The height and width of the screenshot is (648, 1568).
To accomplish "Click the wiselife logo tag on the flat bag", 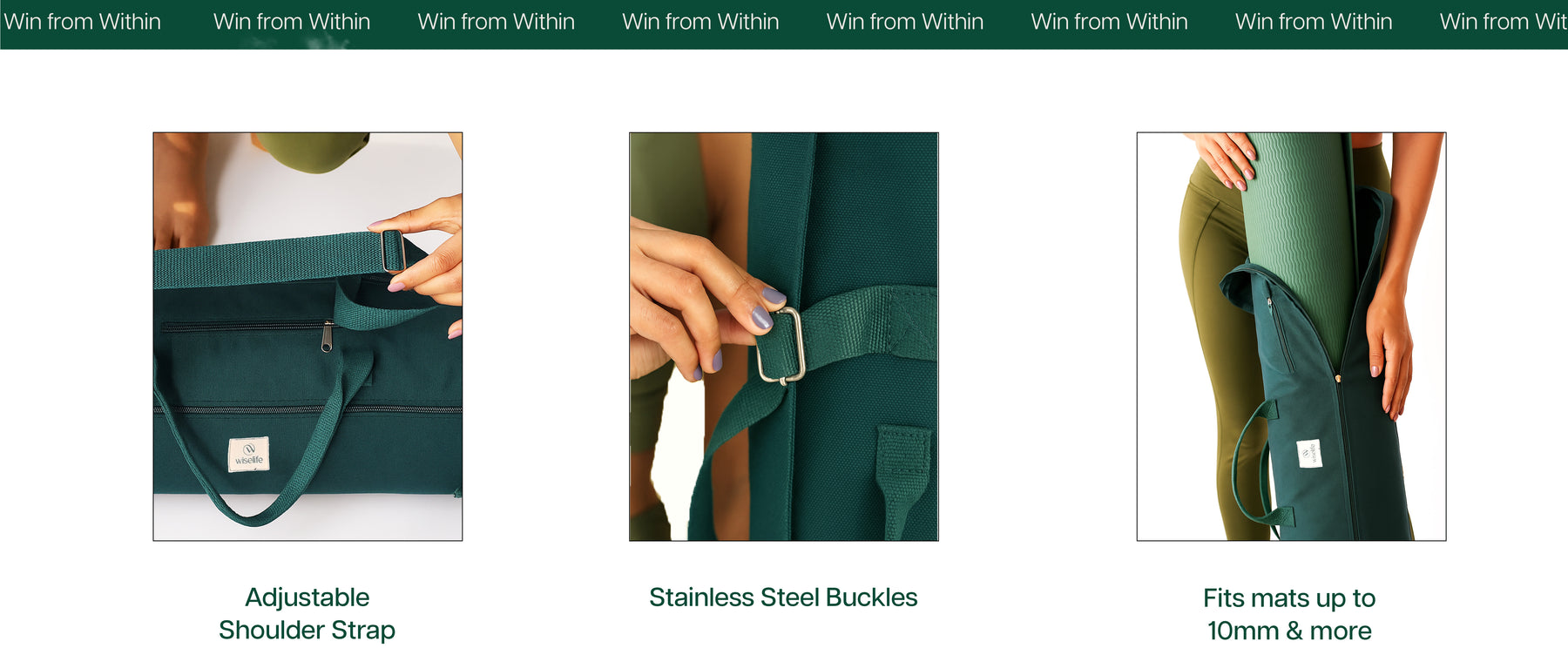I will [248, 455].
